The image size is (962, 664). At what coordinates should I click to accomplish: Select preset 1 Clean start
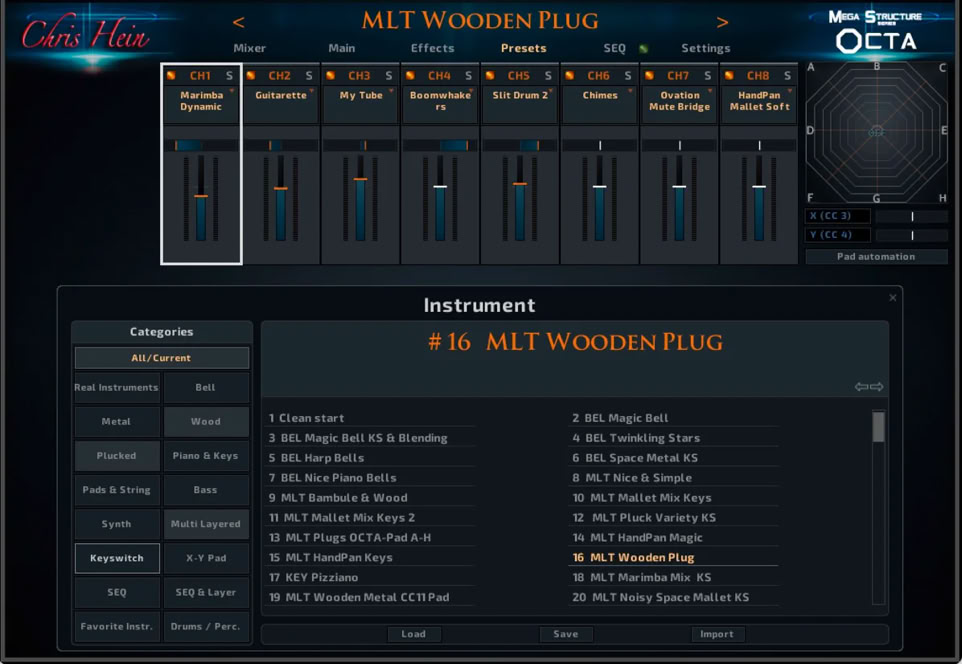[x=371, y=418]
